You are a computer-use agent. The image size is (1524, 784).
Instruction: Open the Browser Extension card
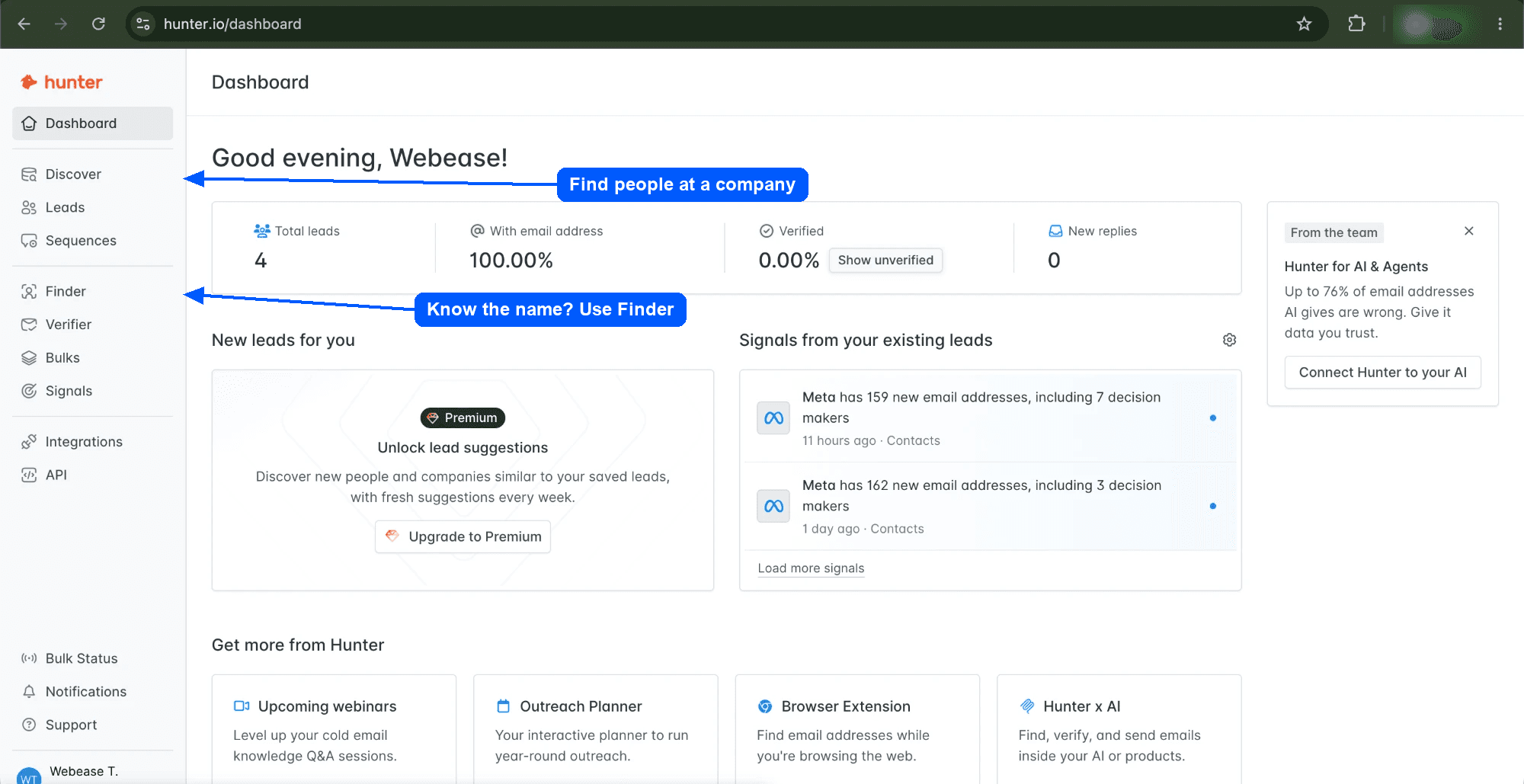(857, 729)
